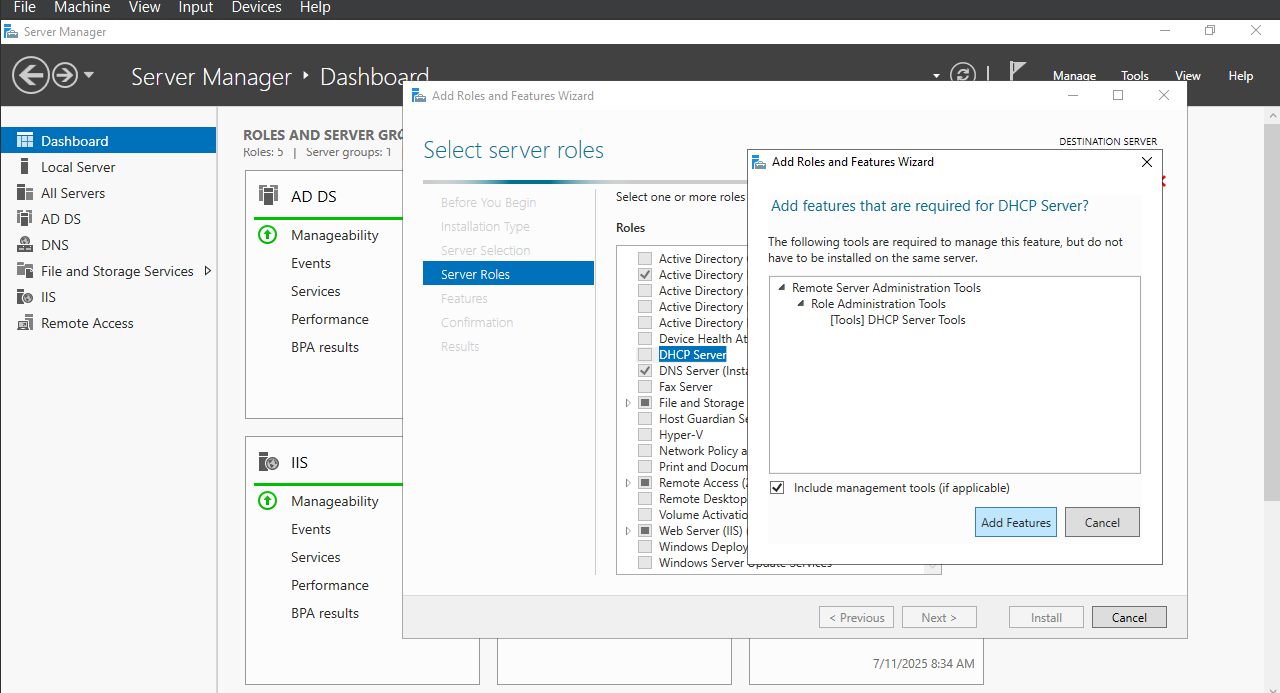Click the forward navigation arrow in Server Manager
This screenshot has width=1280, height=693.
65,75
